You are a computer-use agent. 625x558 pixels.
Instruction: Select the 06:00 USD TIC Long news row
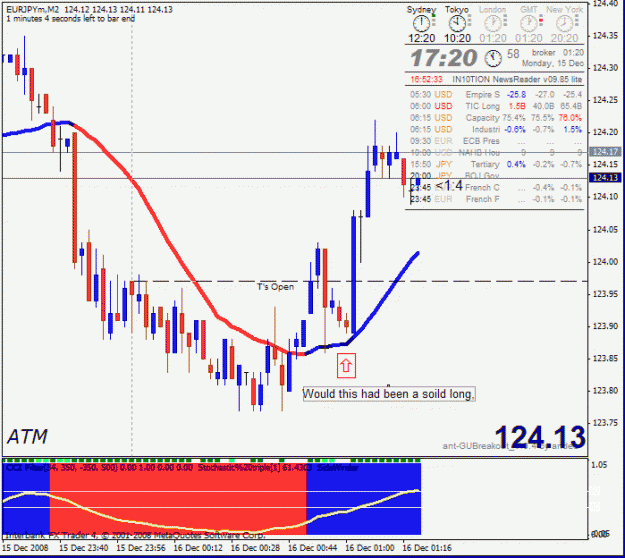pos(496,106)
